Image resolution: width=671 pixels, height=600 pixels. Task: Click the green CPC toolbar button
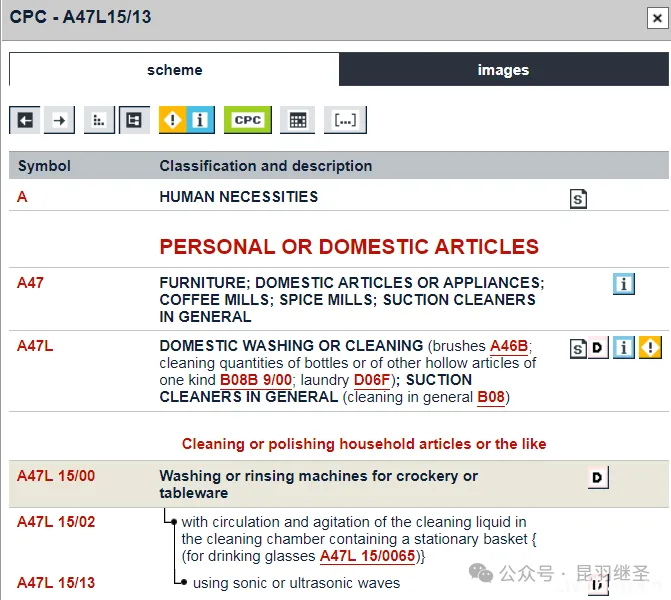pyautogui.click(x=247, y=120)
